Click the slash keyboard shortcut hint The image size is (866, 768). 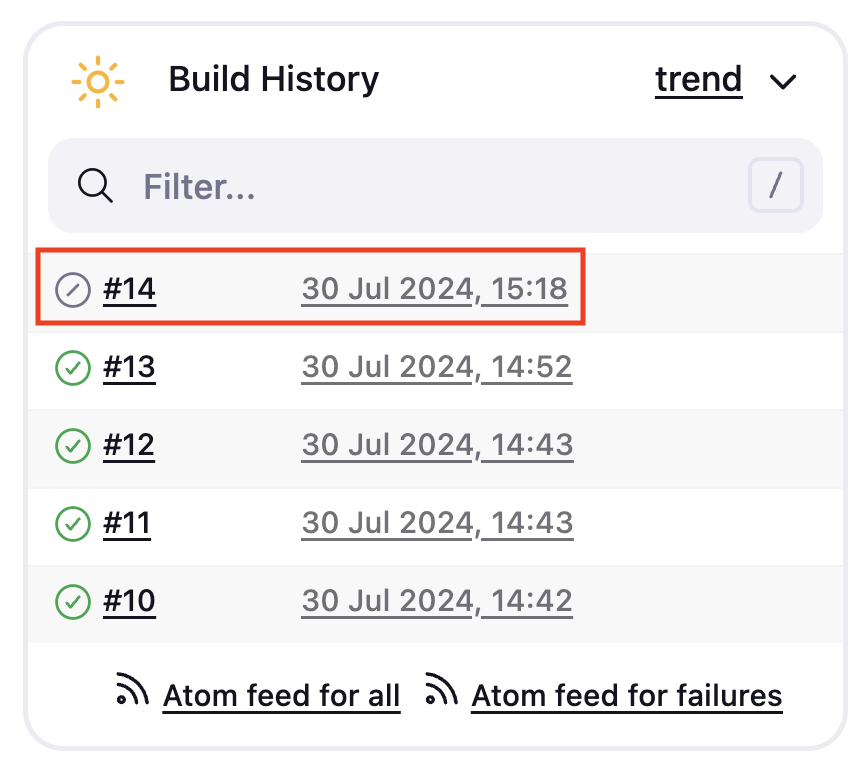coord(775,185)
